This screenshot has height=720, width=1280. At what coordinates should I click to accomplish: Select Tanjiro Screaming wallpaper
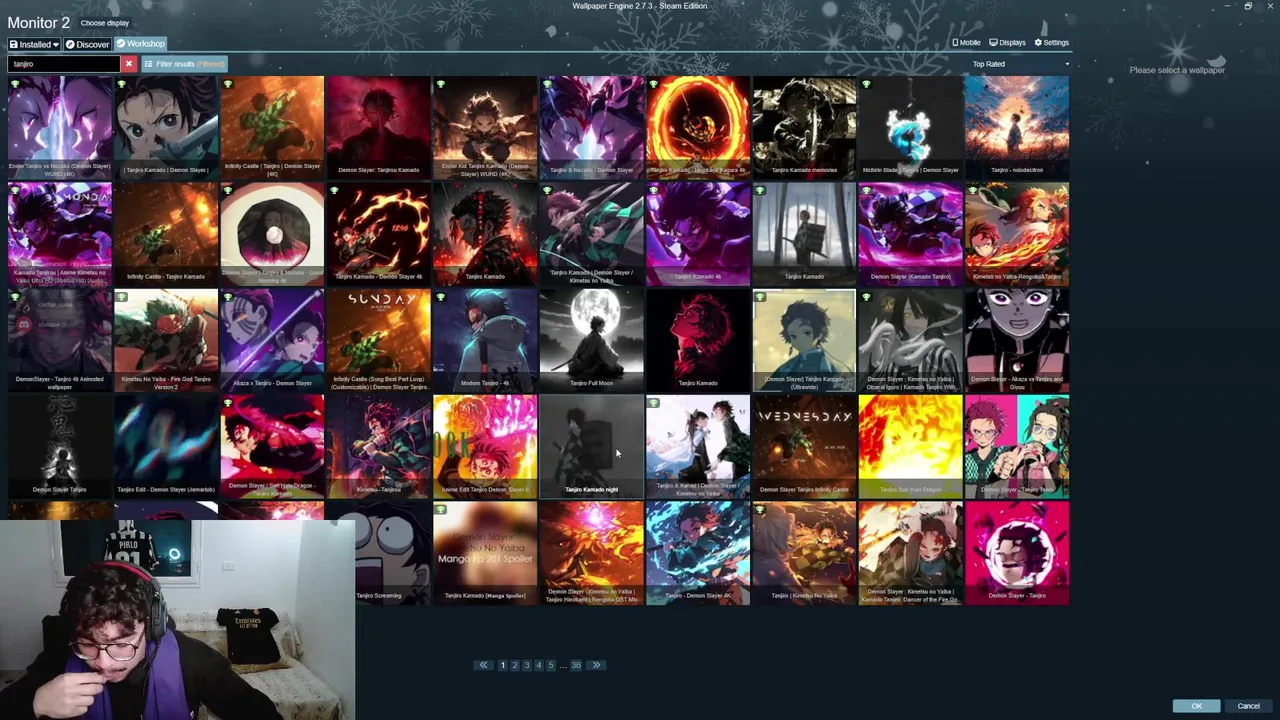(x=392, y=554)
